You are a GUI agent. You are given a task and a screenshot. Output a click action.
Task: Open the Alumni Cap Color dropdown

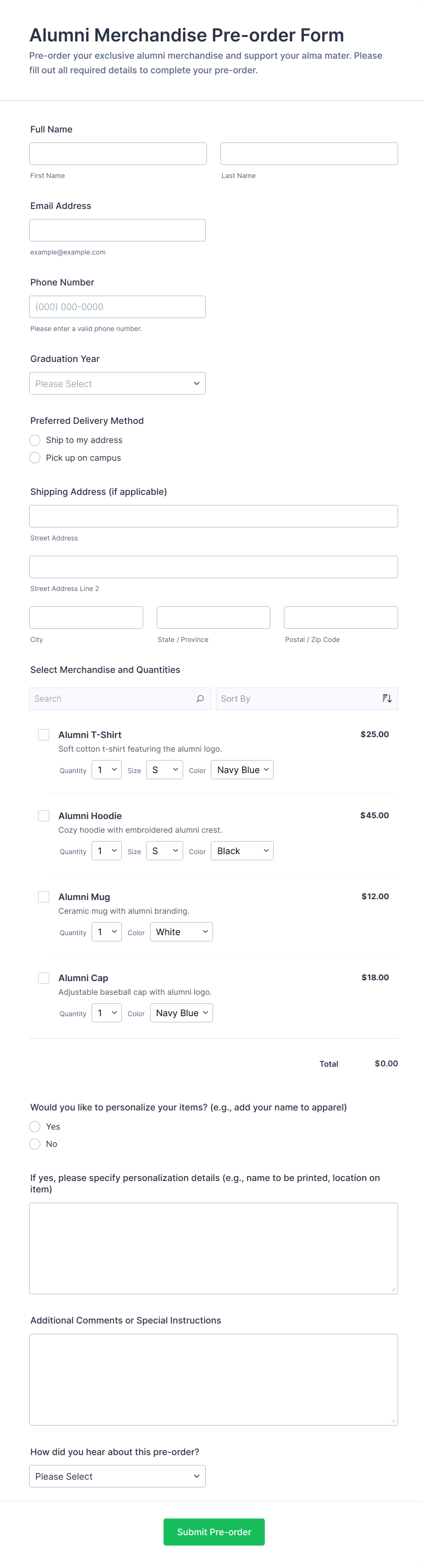[181, 1013]
